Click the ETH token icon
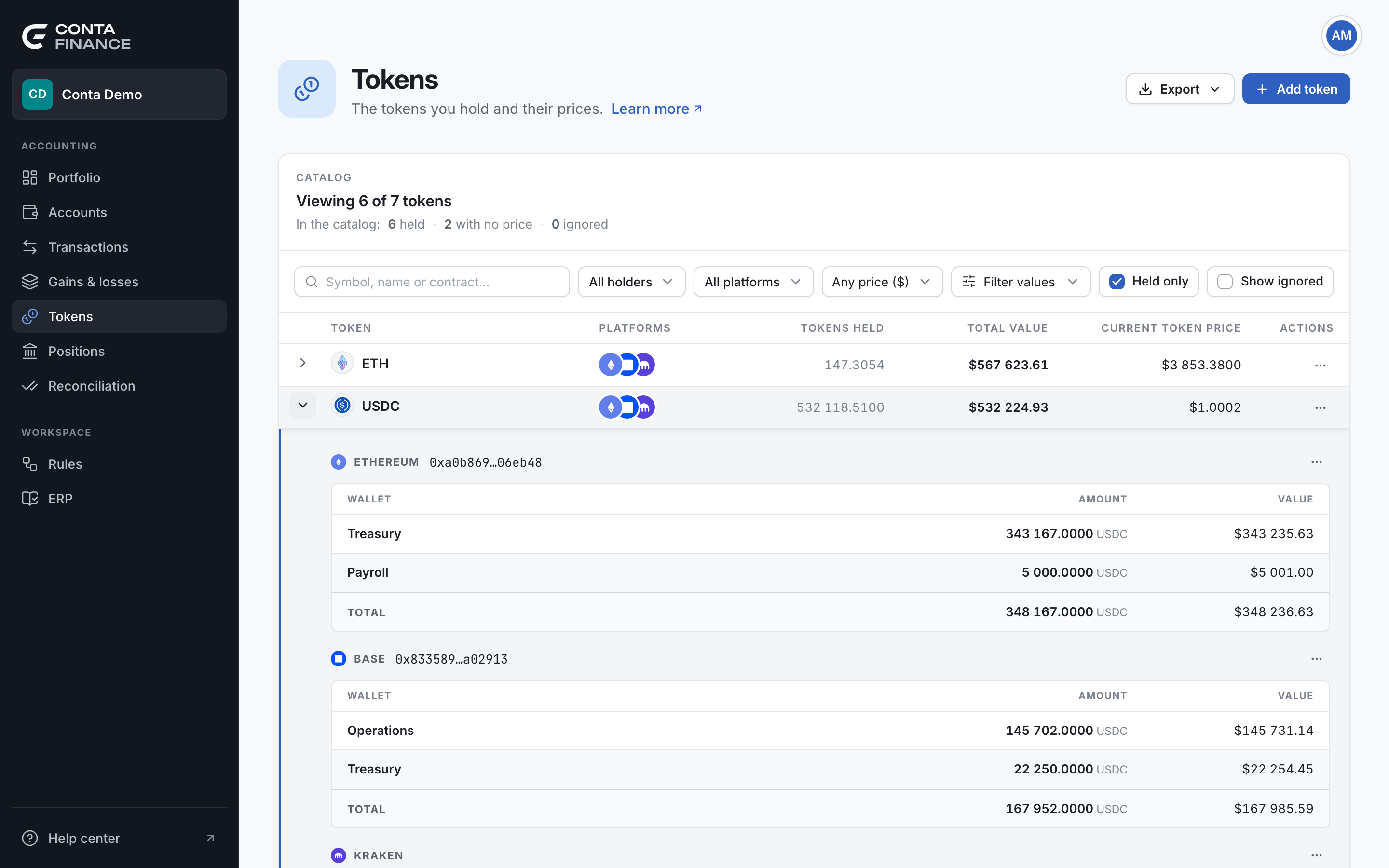Image resolution: width=1389 pixels, height=868 pixels. [x=342, y=364]
